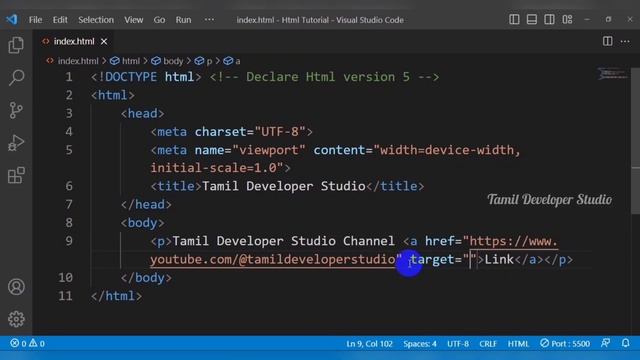Click href attribute on line 9
640x360 pixels.
(x=440, y=241)
